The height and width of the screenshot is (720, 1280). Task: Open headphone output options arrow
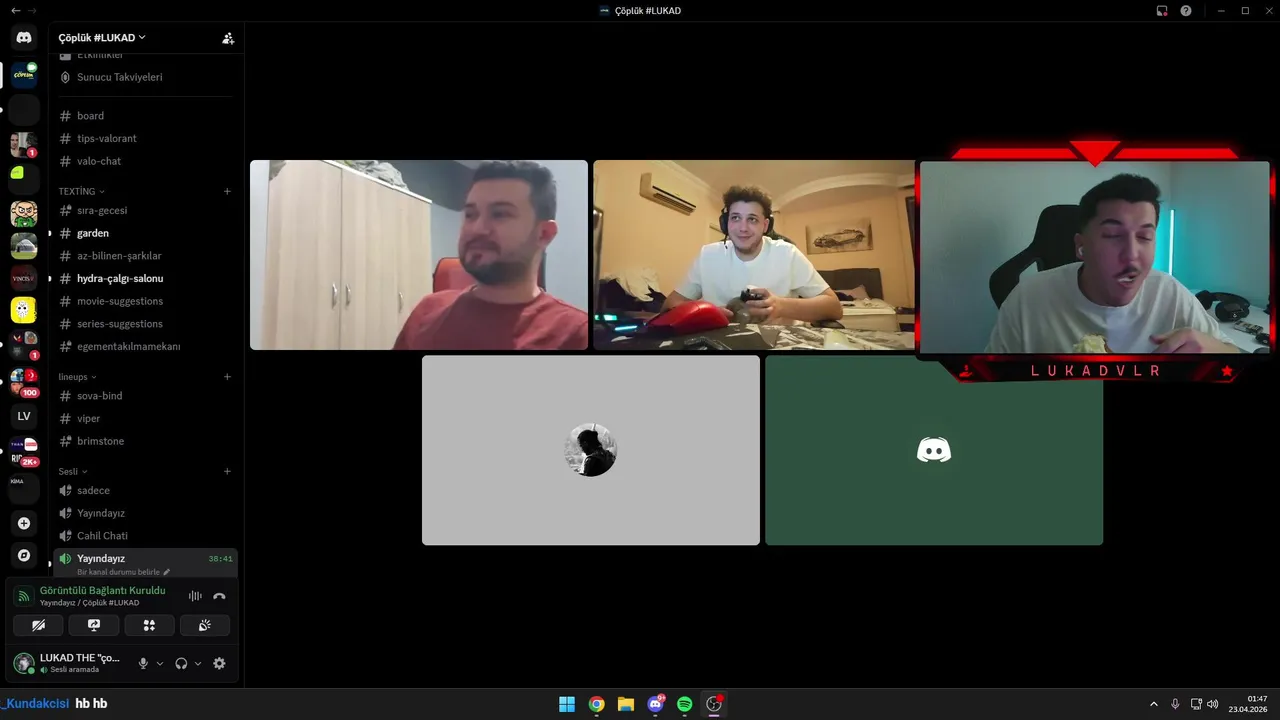click(198, 663)
